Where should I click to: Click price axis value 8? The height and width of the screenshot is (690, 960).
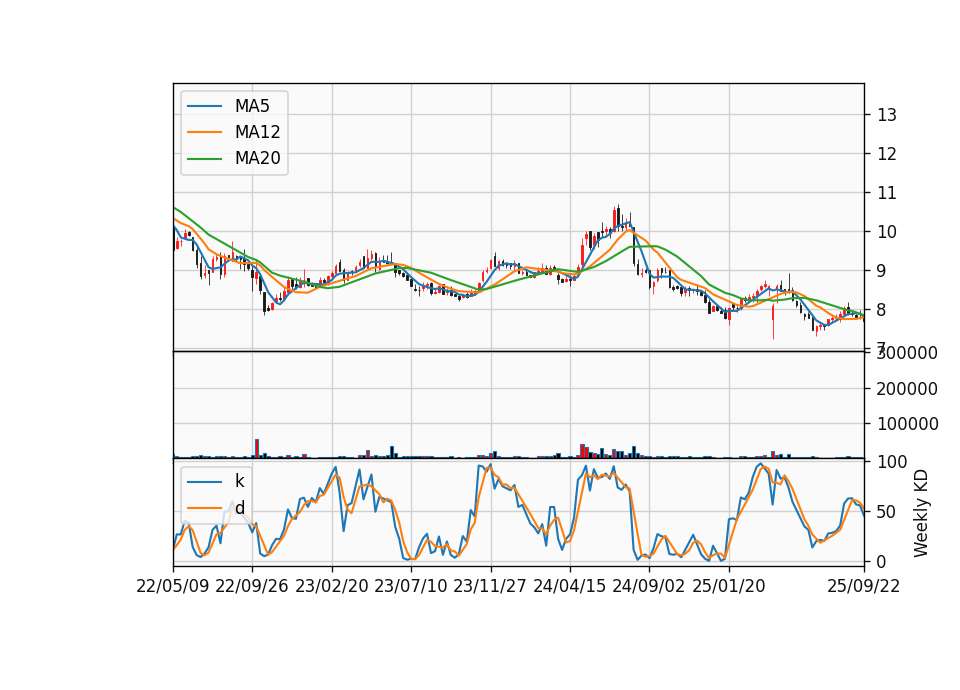point(882,310)
